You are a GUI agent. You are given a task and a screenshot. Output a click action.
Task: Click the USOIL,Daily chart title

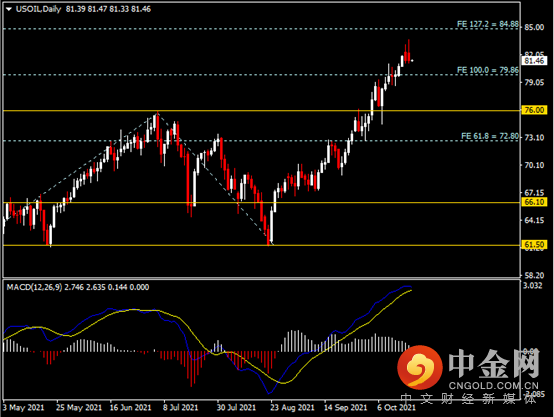point(38,9)
